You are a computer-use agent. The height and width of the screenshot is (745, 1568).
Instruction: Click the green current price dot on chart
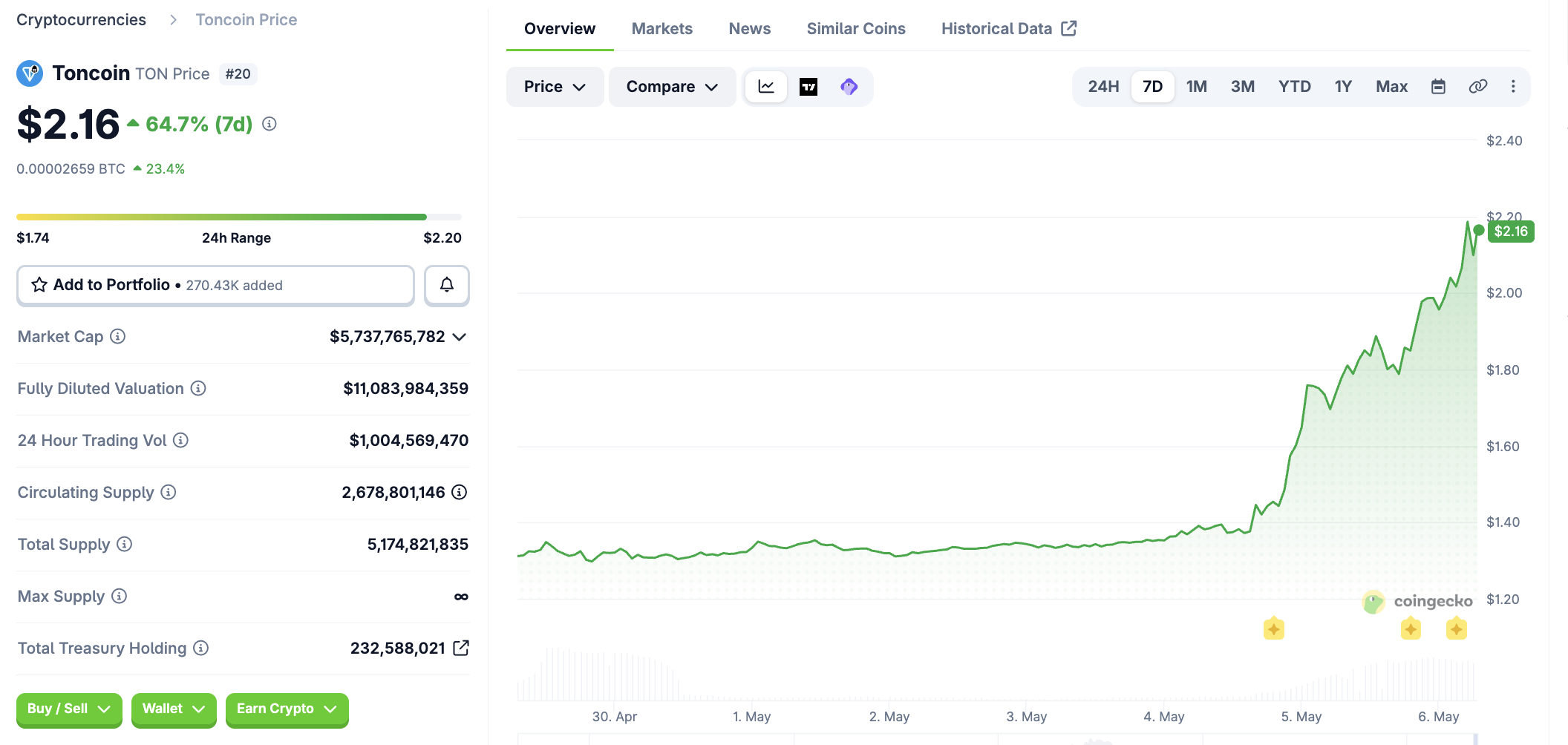[x=1478, y=230]
